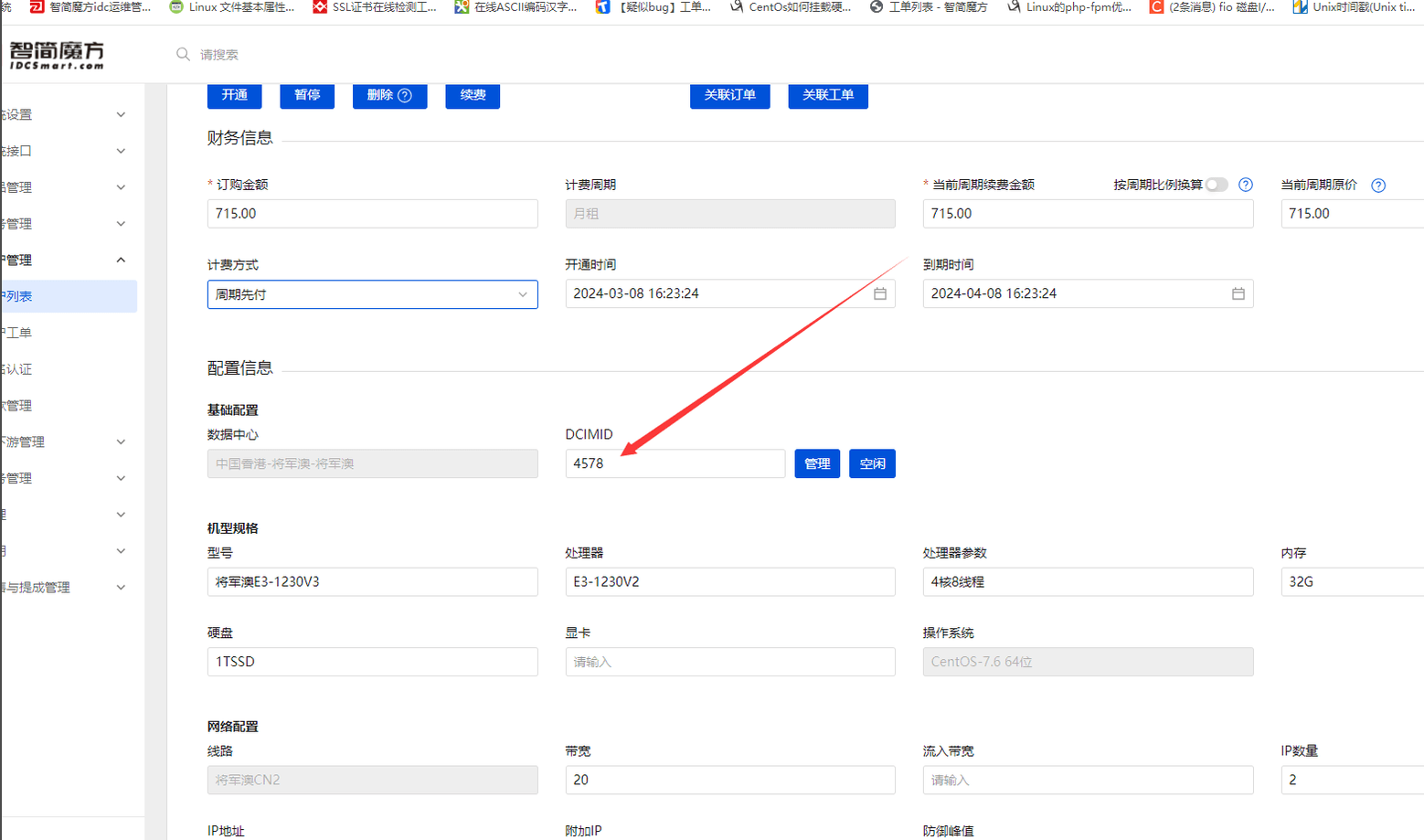
Task: Click Unix时间戳 bookmark icon
Action: point(1300,6)
